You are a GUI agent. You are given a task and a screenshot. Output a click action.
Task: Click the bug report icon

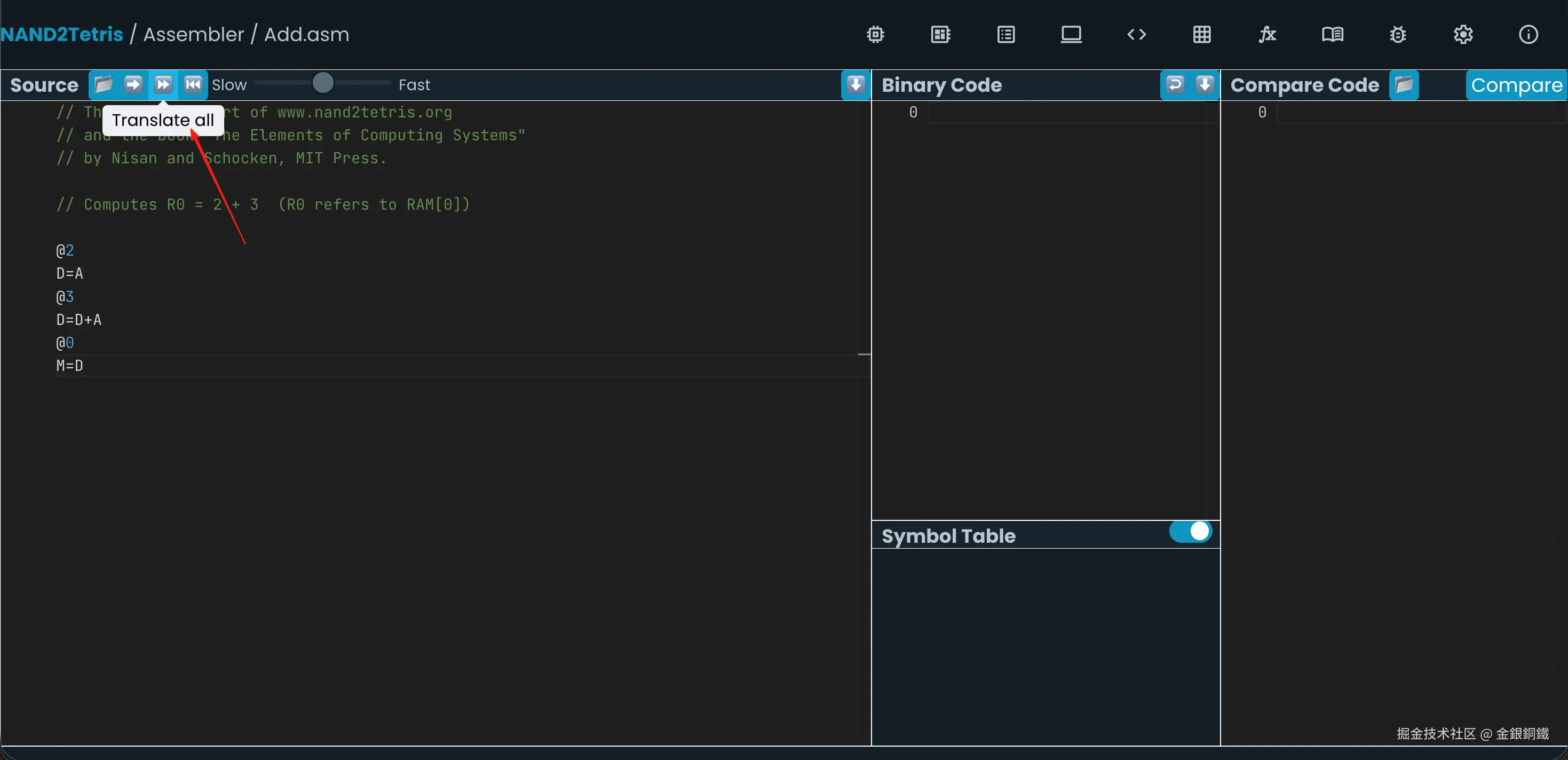pos(1398,34)
